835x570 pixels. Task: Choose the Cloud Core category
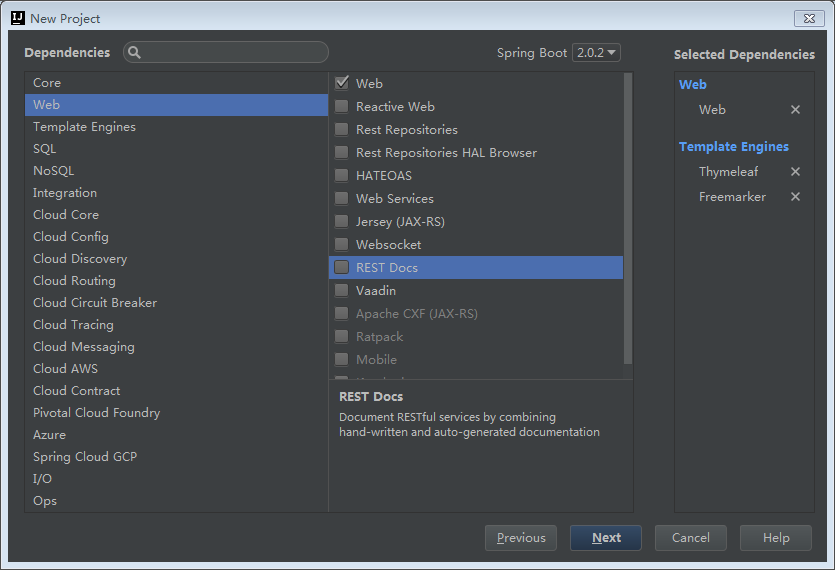click(176, 215)
